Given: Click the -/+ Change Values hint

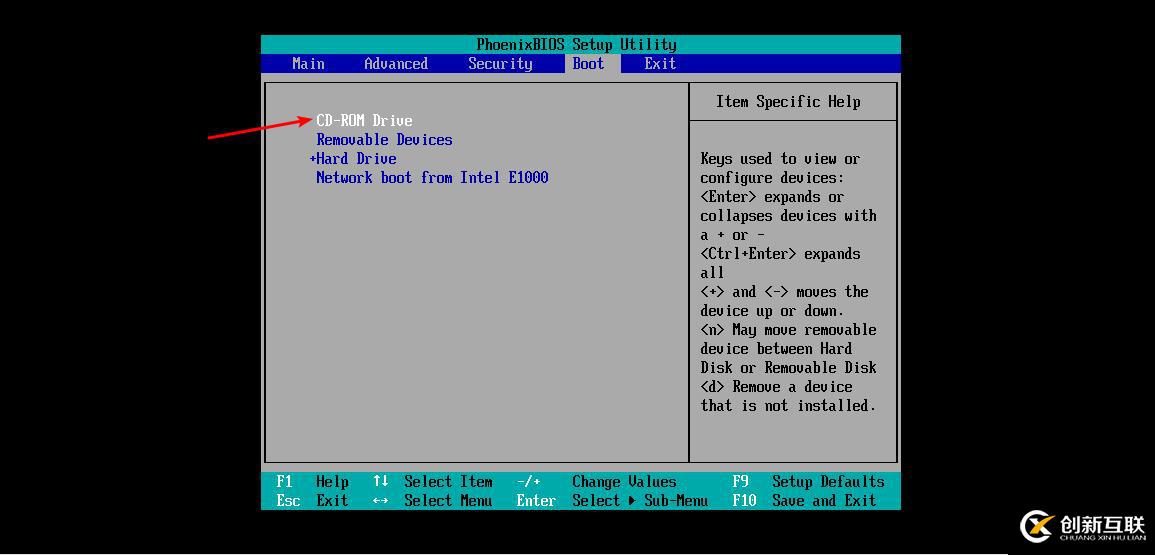Looking at the screenshot, I should (596, 482).
